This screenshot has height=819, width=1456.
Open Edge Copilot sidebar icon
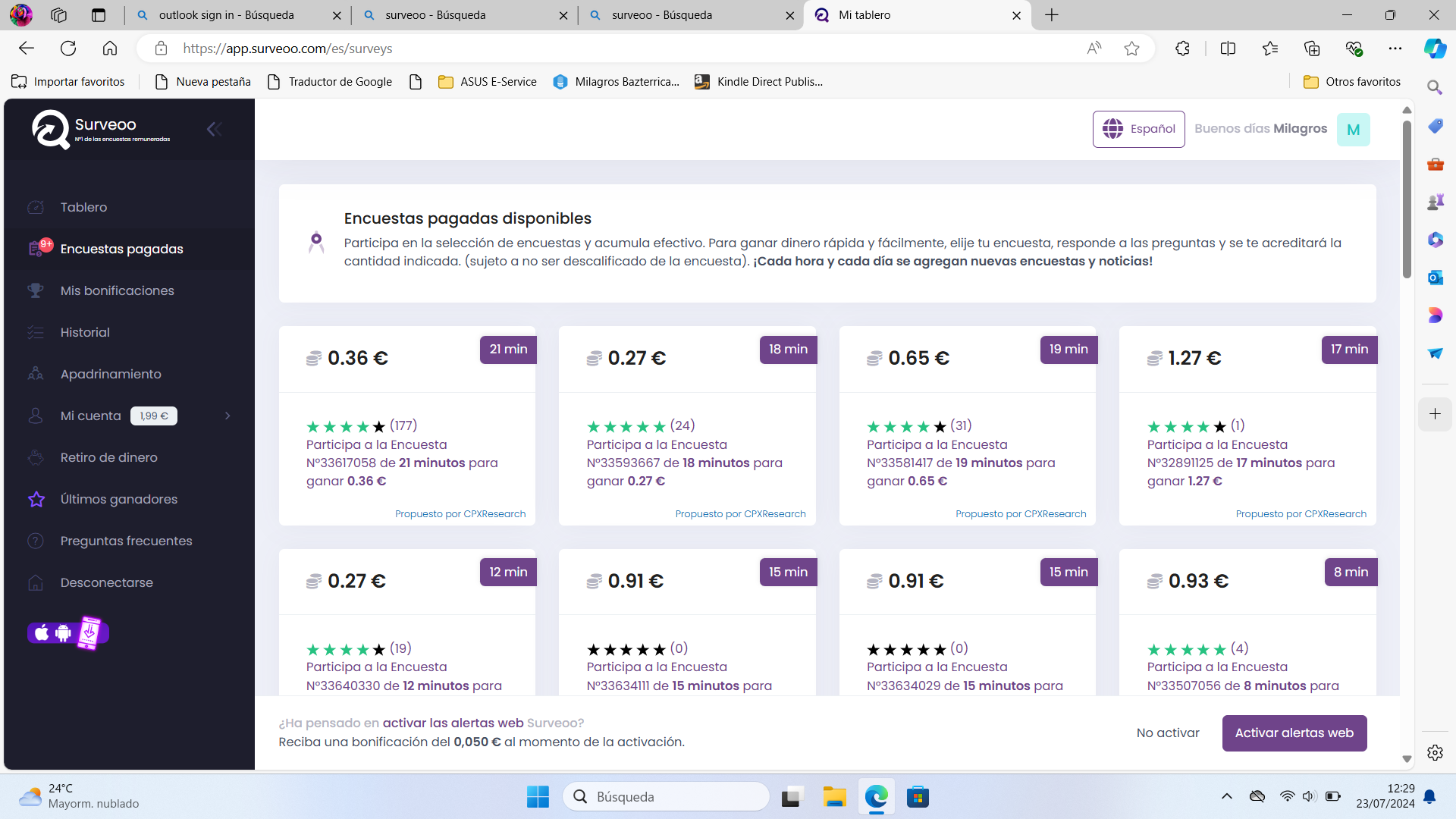click(x=1434, y=49)
